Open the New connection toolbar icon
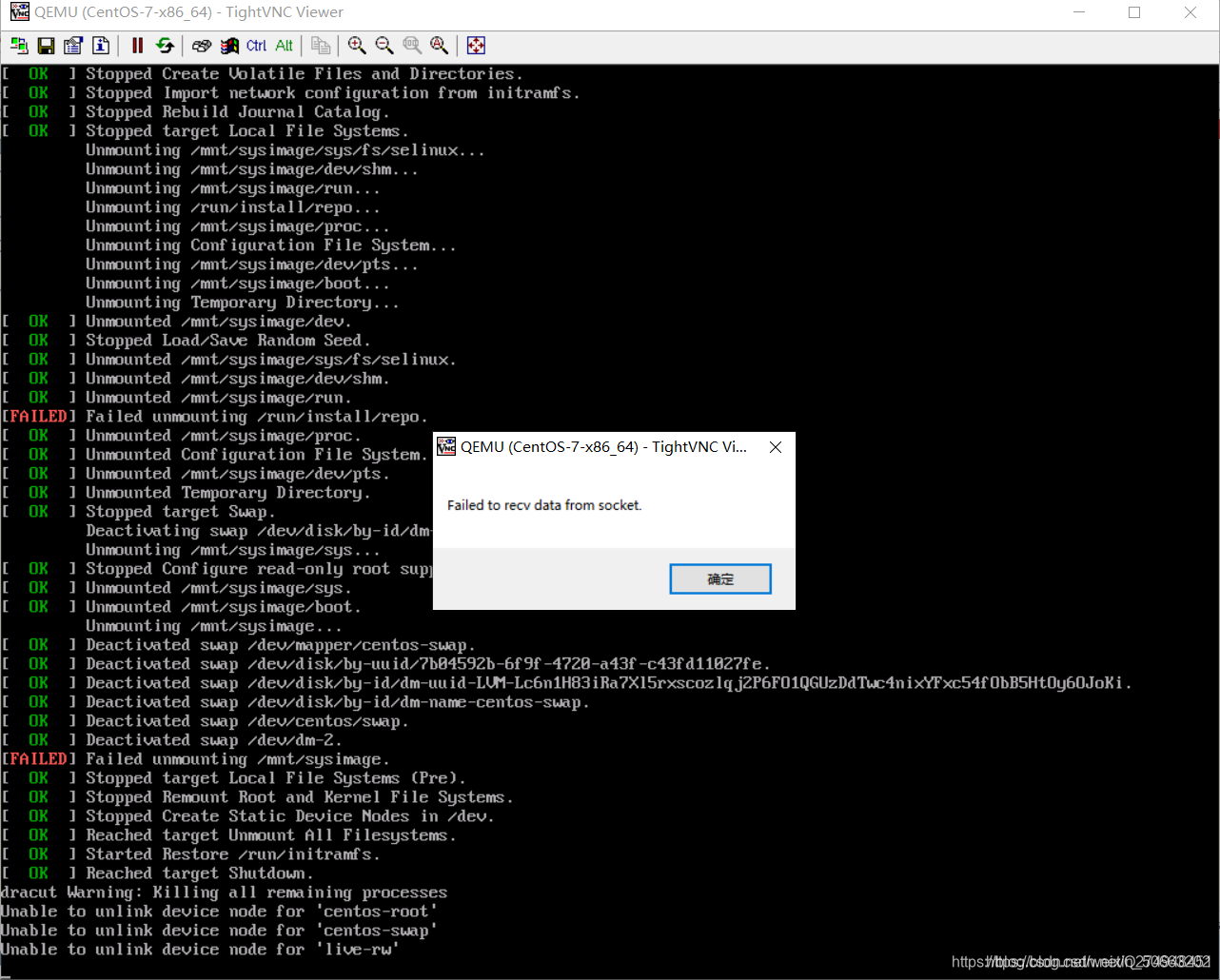This screenshot has height=980, width=1220. point(19,46)
